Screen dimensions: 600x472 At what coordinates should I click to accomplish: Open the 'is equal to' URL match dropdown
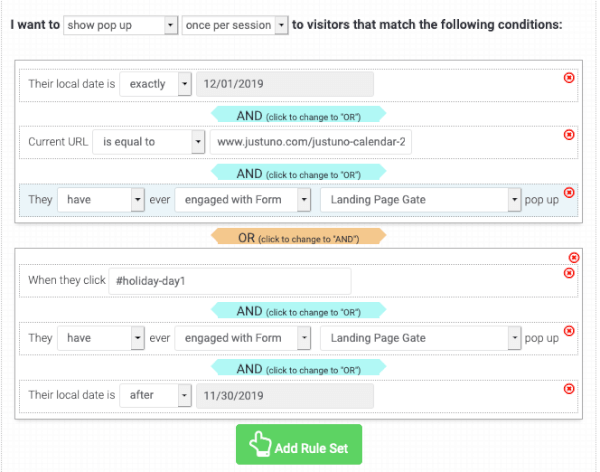click(148, 142)
